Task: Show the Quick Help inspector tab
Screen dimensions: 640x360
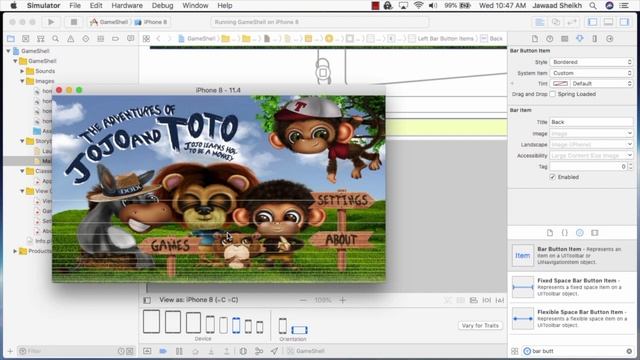Action: (x=550, y=39)
